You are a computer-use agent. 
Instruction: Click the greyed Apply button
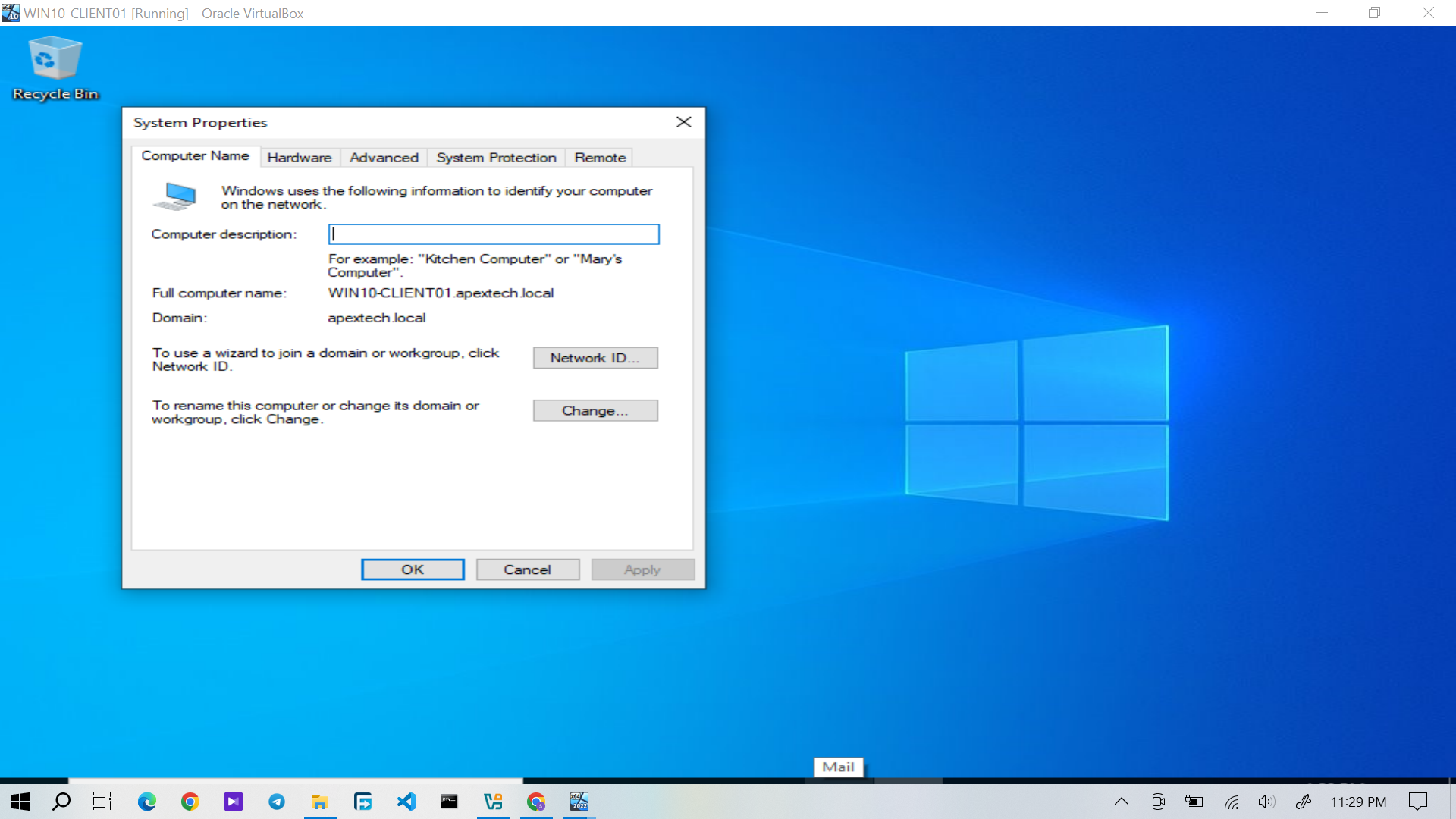(x=643, y=570)
